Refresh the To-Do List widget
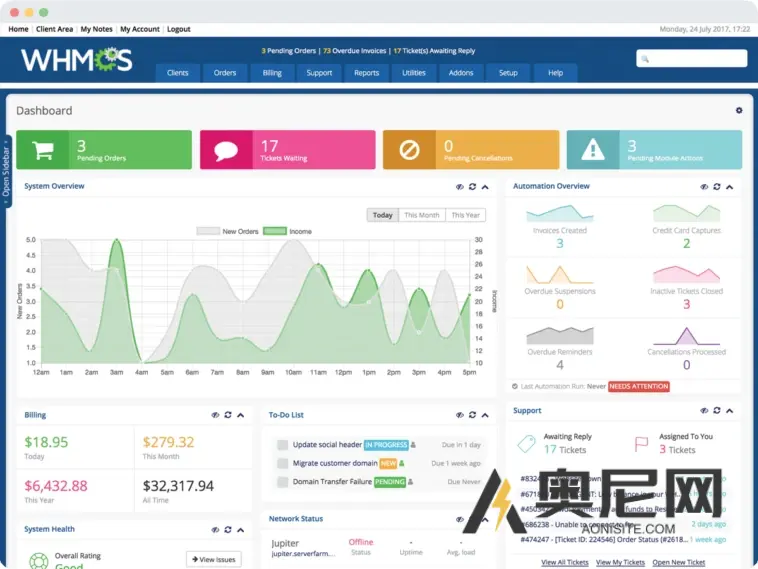 point(472,415)
